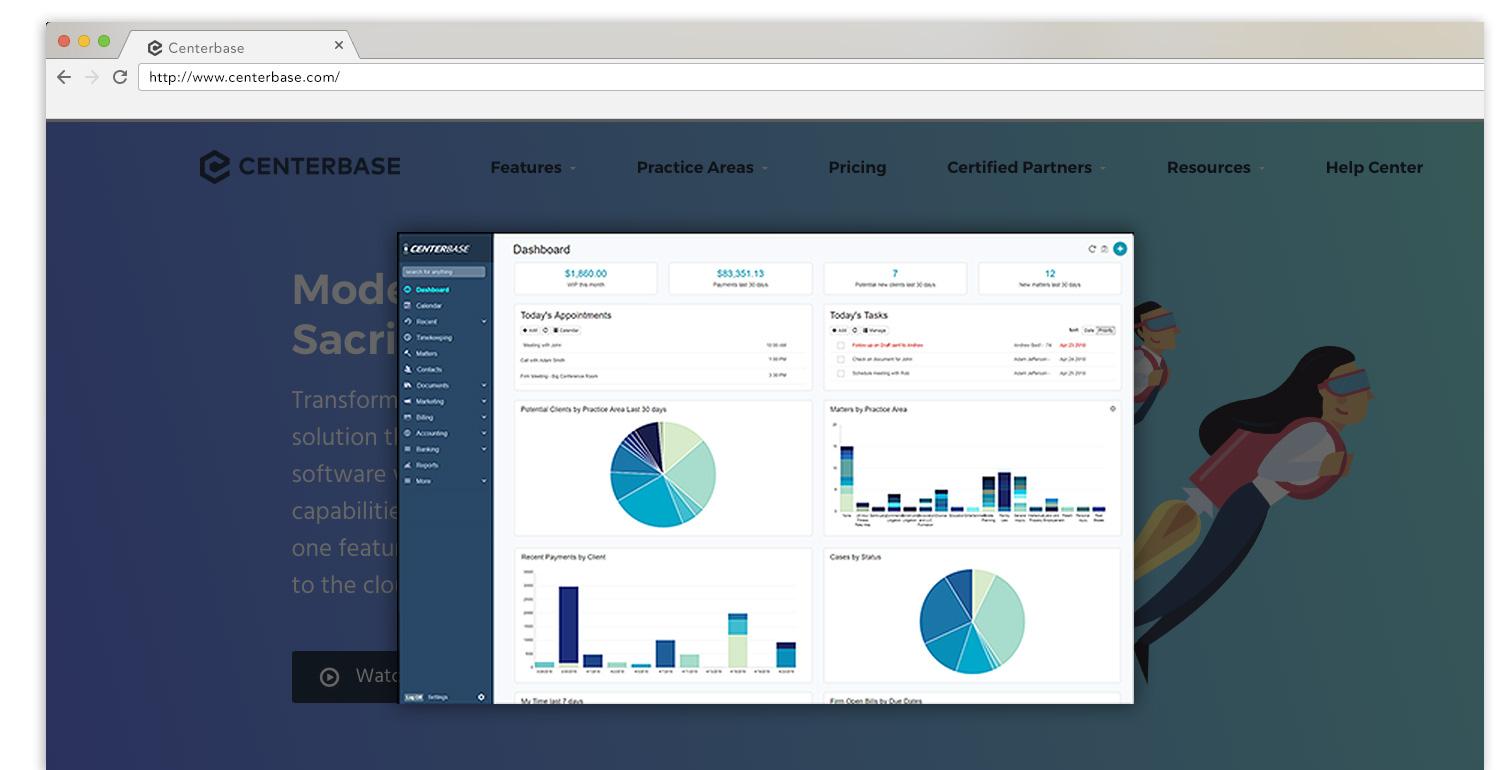The width and height of the screenshot is (1500, 770).
Task: Click the settings gear at sidebar bottom
Action: (x=481, y=697)
